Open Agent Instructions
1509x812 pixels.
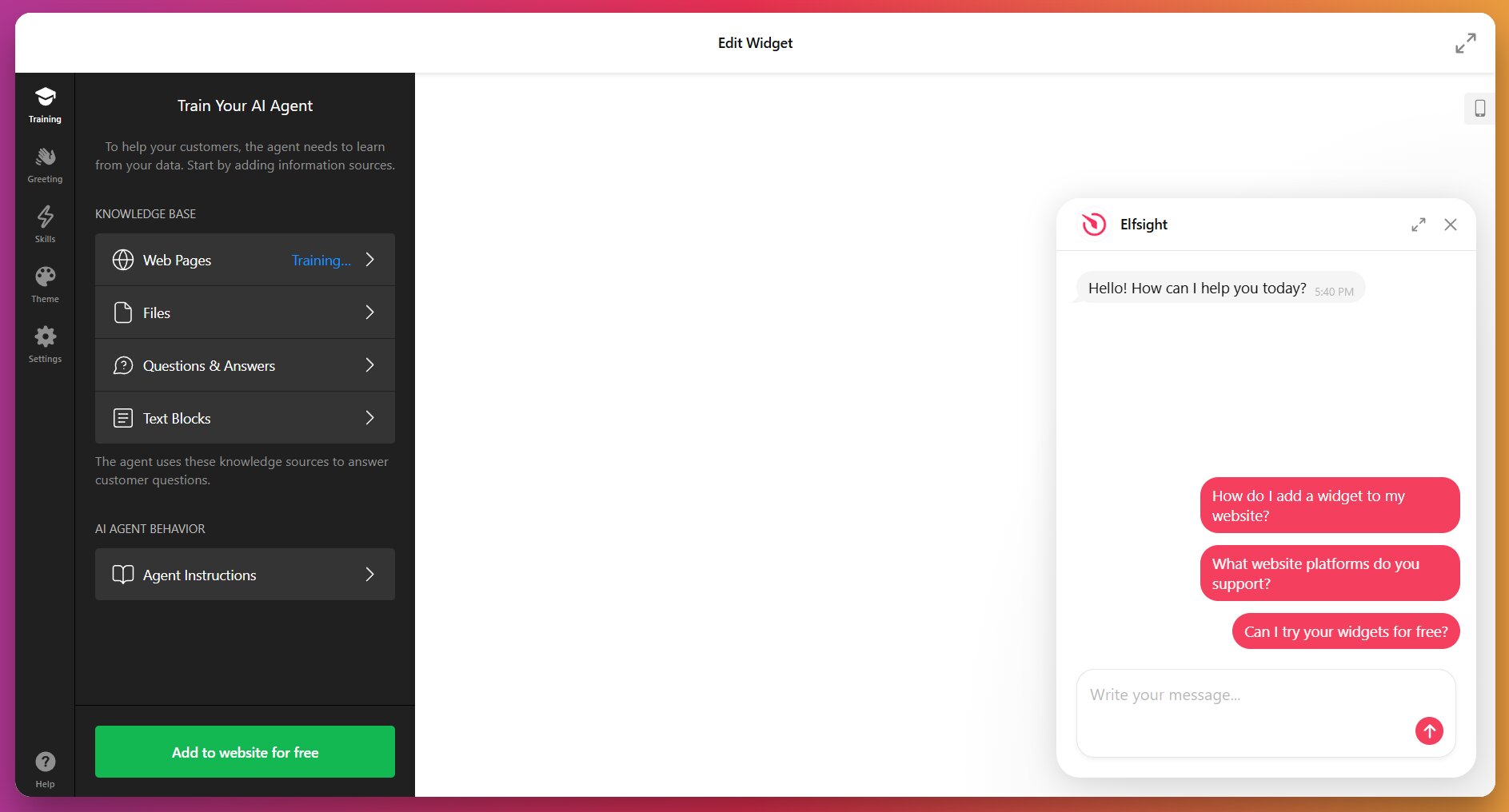tap(245, 575)
